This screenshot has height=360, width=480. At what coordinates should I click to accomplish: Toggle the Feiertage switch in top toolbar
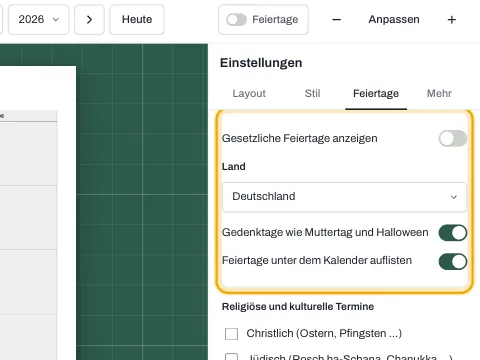tap(236, 20)
